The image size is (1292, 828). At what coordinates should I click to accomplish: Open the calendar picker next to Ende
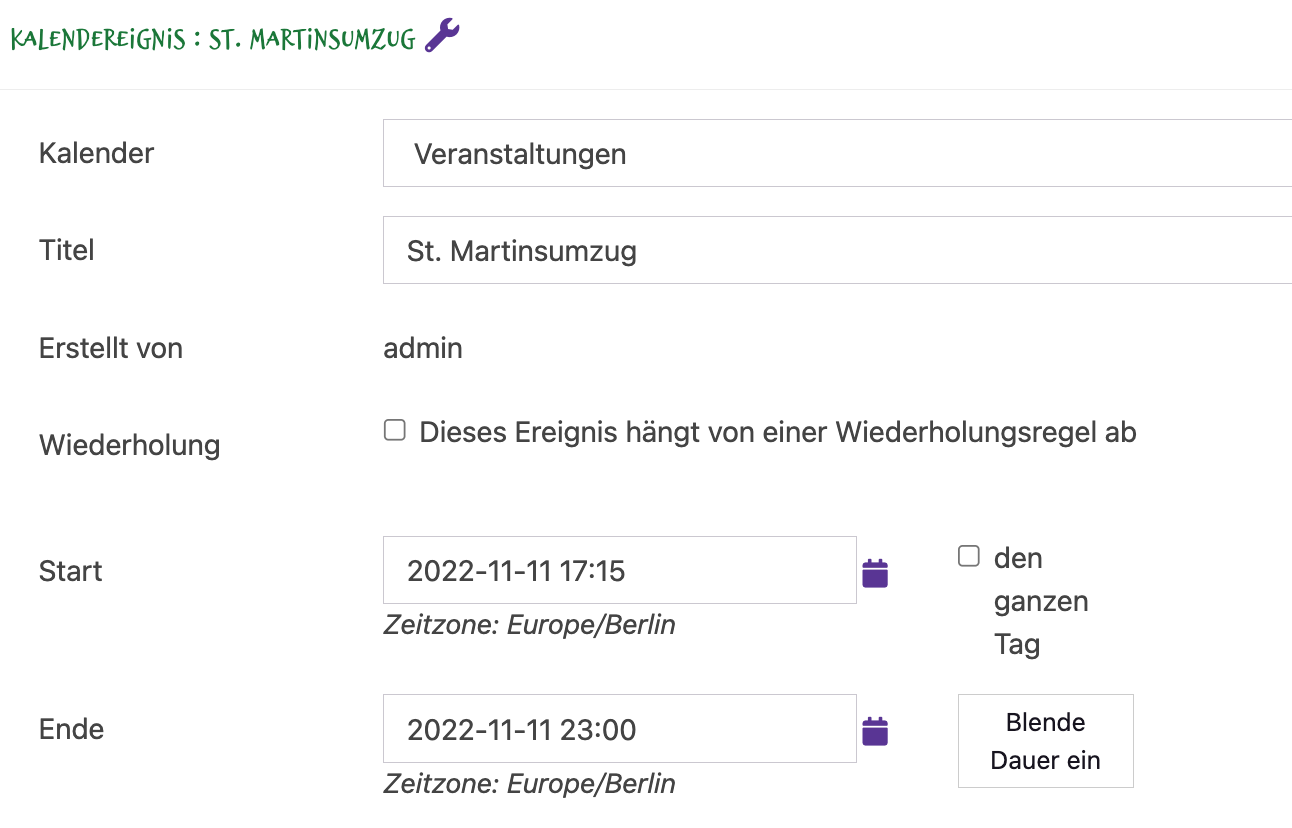click(875, 731)
